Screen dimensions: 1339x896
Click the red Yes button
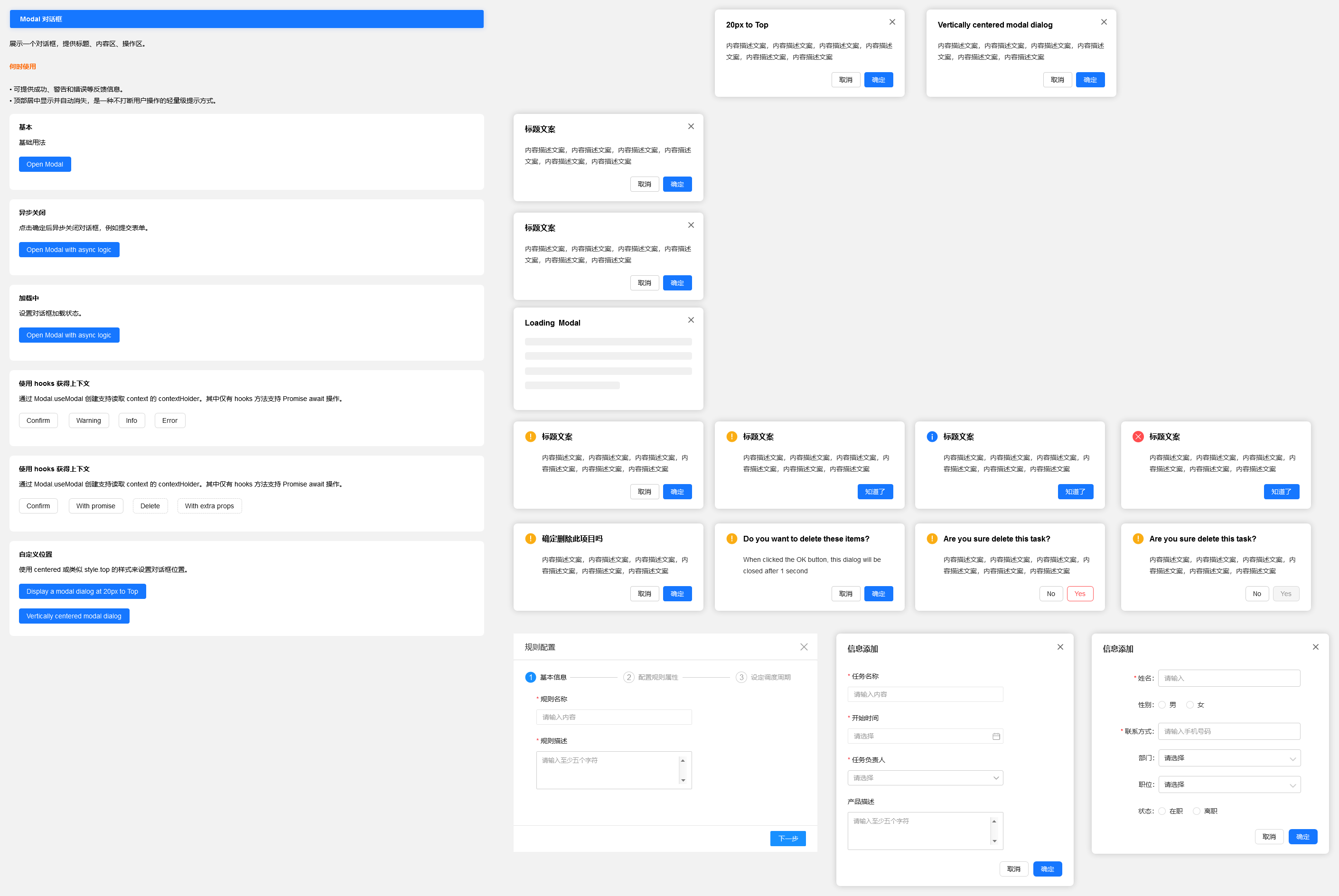[x=1079, y=594]
